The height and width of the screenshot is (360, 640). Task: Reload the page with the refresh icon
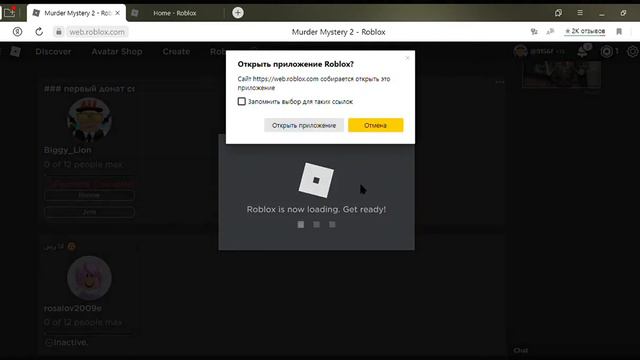[39, 31]
